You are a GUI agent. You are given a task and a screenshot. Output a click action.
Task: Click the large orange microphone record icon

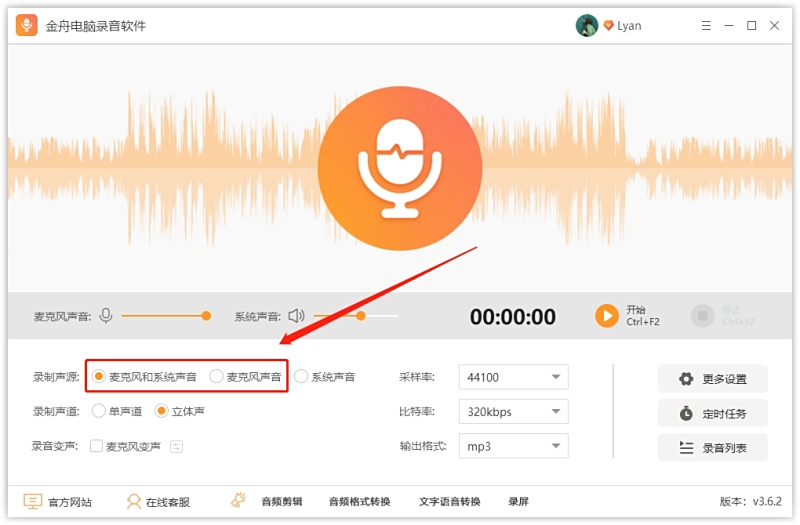click(x=399, y=168)
